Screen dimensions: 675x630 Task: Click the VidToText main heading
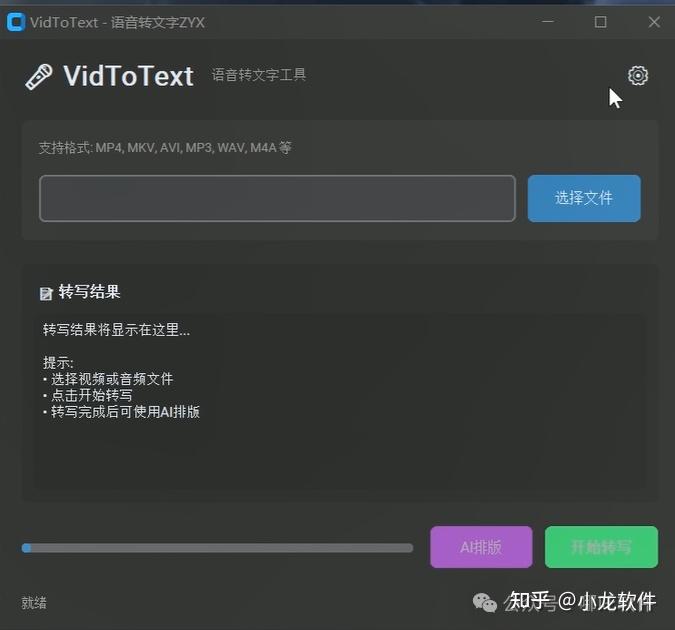click(128, 76)
